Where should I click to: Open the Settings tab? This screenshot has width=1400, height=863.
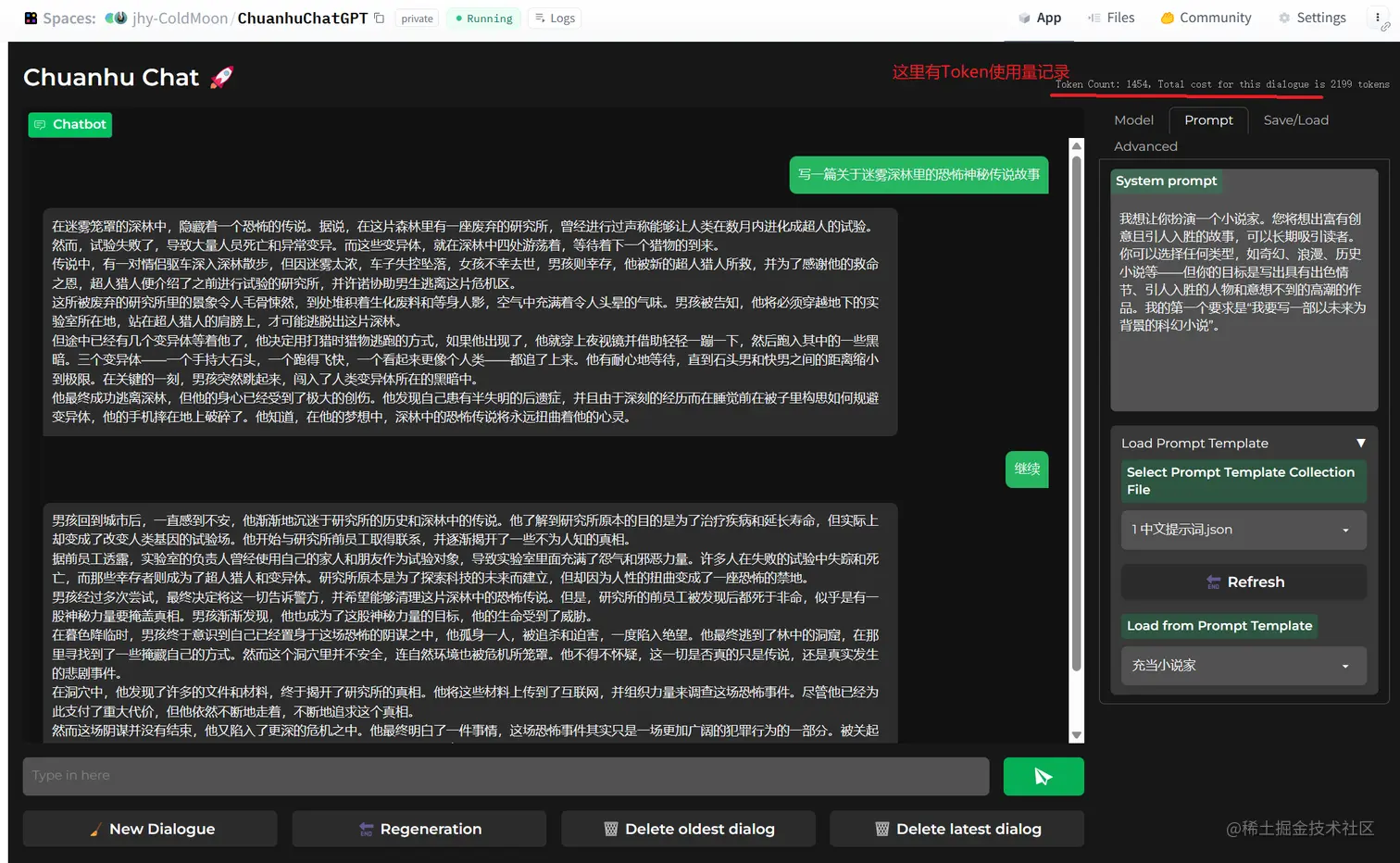pyautogui.click(x=1312, y=18)
